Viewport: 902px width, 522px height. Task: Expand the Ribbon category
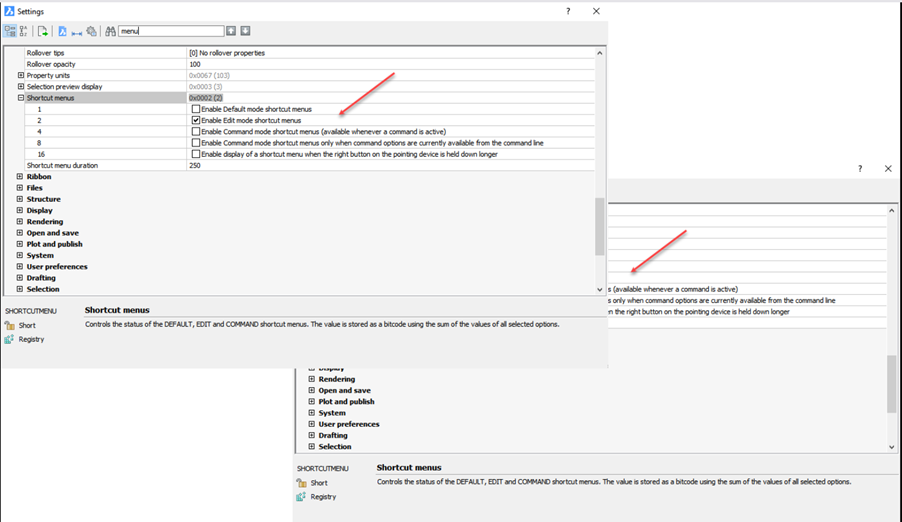[x=20, y=177]
